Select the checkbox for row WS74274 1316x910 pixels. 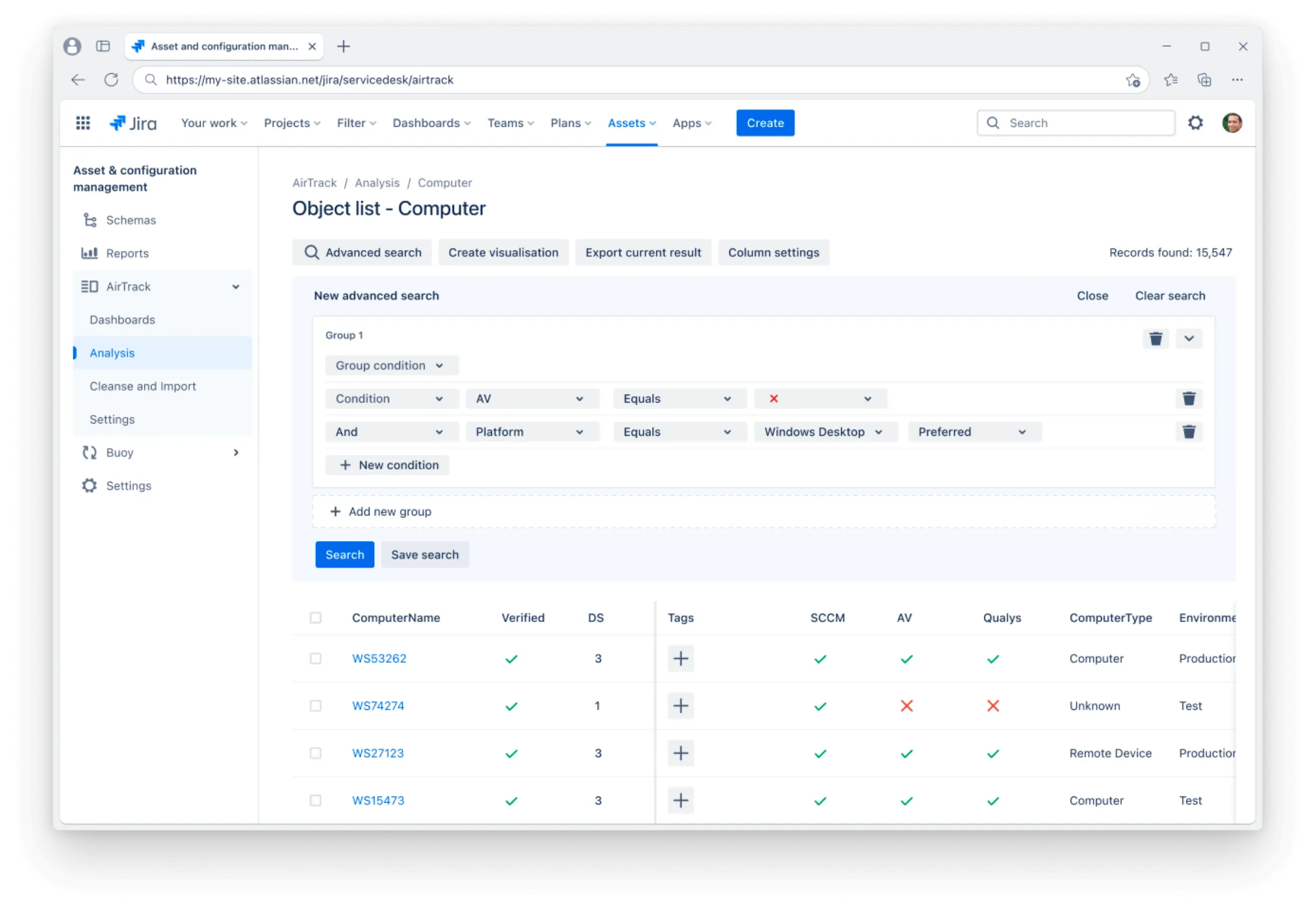[x=316, y=705]
